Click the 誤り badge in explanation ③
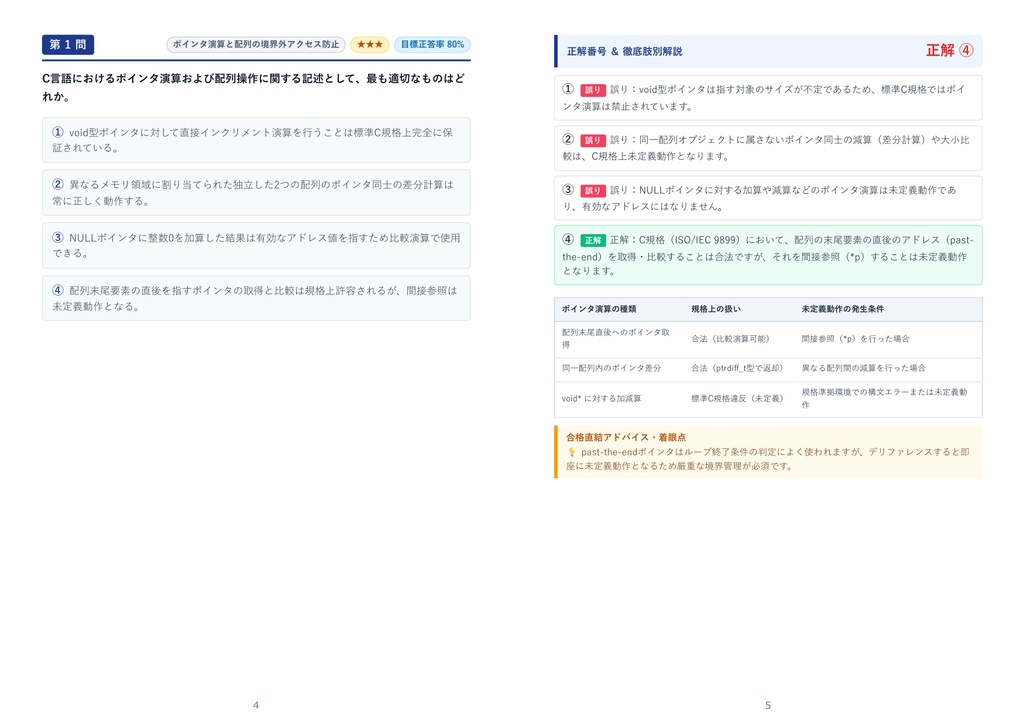 point(592,190)
